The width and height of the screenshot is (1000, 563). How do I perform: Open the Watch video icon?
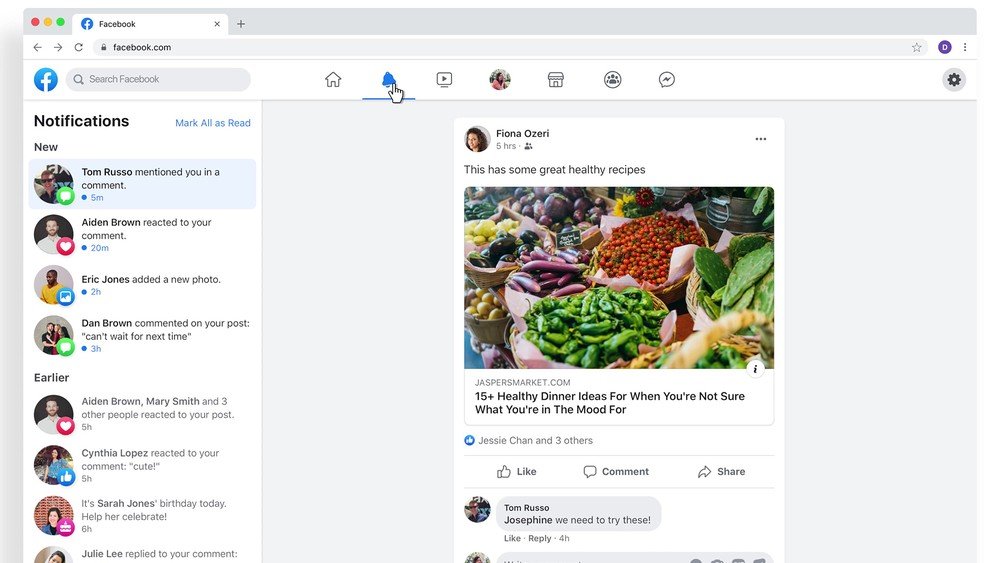pyautogui.click(x=445, y=80)
